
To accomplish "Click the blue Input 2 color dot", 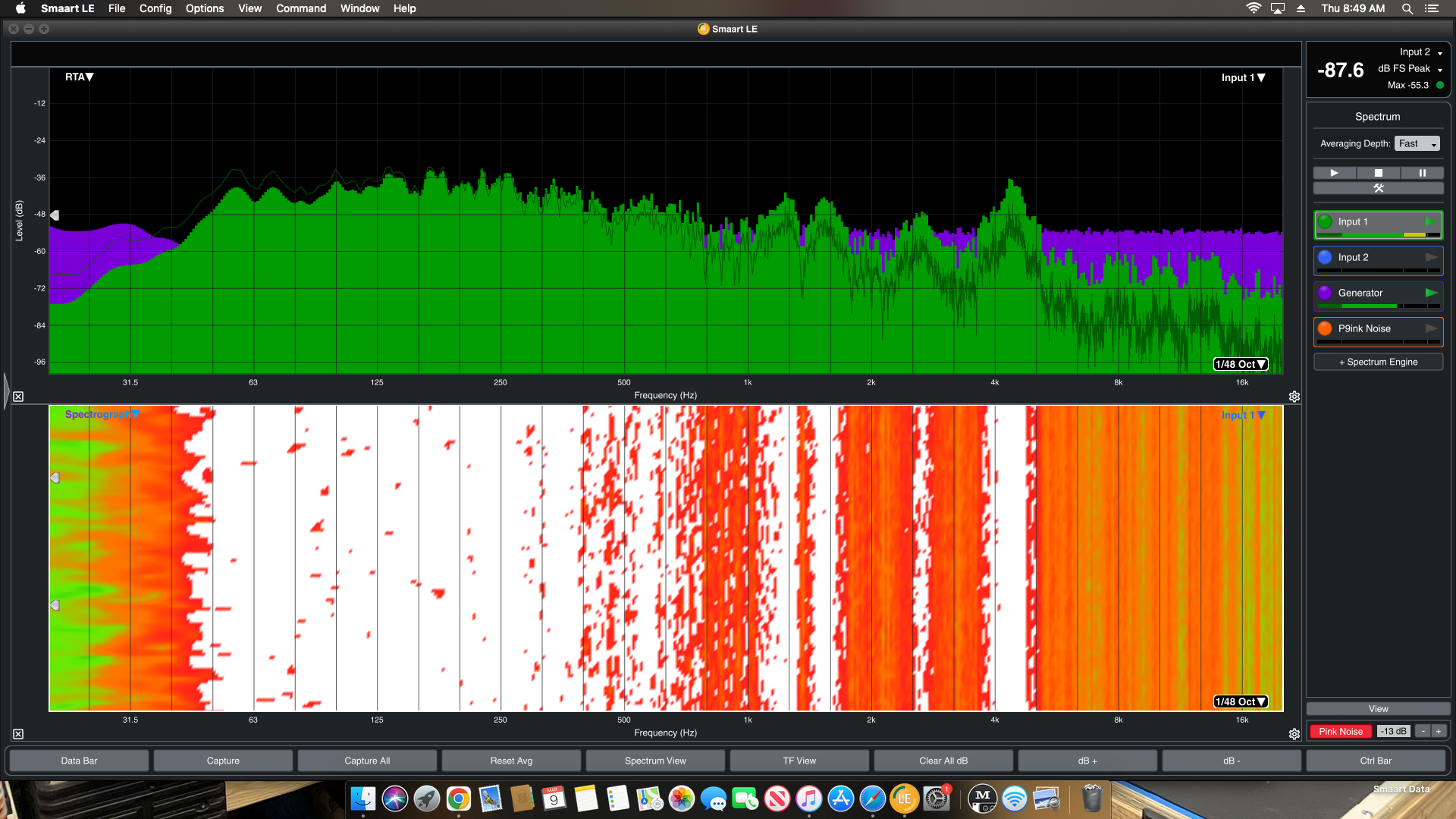I will [1325, 257].
